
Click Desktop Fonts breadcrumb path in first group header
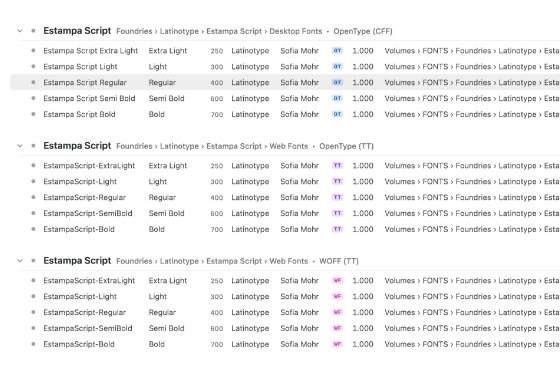(x=219, y=31)
